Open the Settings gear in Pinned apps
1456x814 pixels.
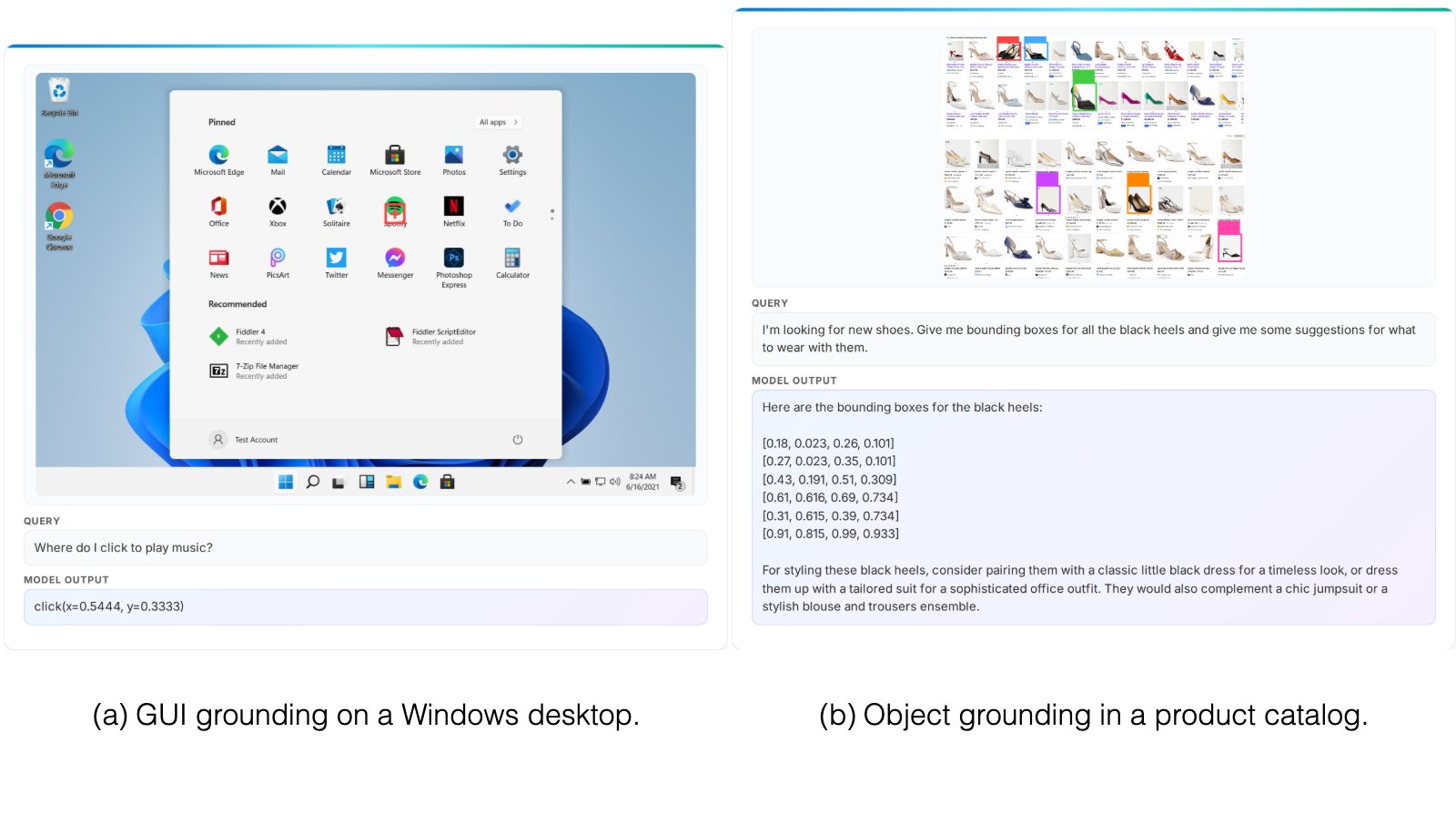(x=512, y=159)
